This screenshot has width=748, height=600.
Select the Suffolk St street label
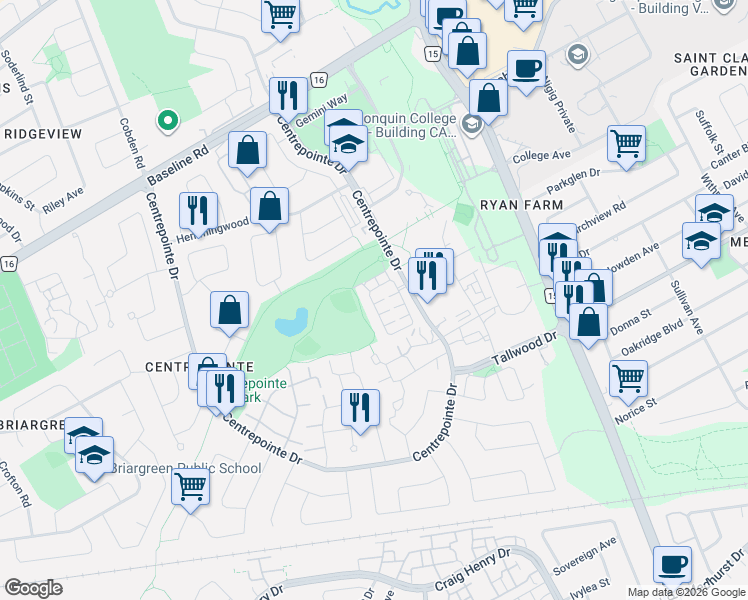point(709,132)
